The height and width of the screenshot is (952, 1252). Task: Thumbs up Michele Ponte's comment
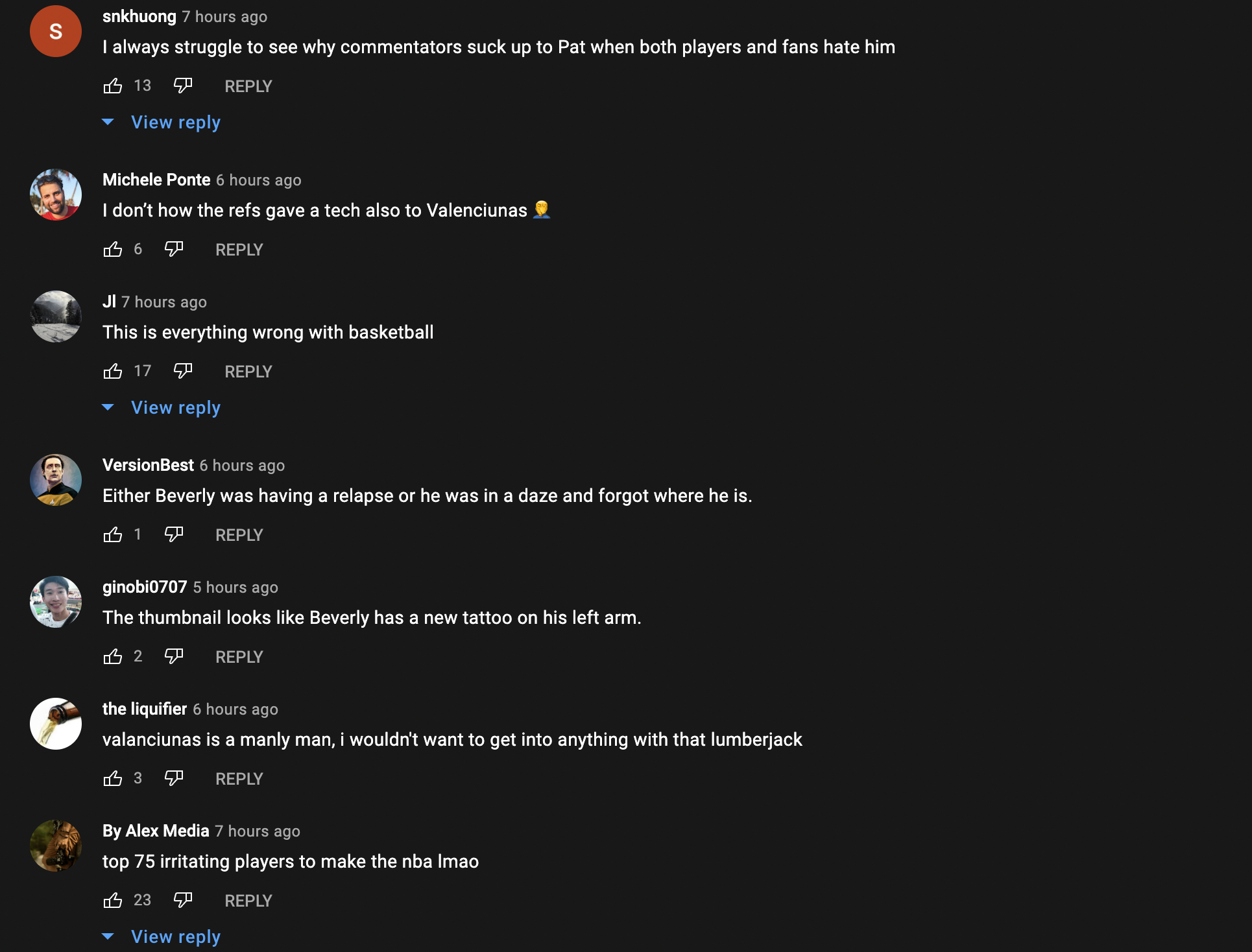pyautogui.click(x=113, y=249)
